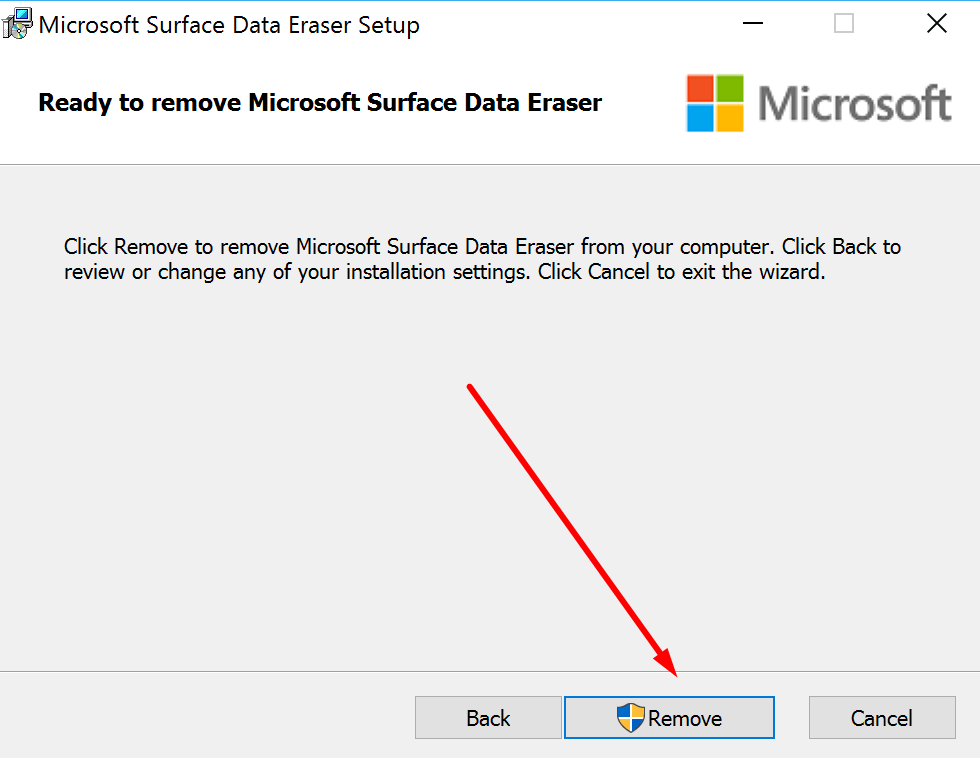
Task: Click the yellow square of the Microsoft logo
Action: (730, 118)
